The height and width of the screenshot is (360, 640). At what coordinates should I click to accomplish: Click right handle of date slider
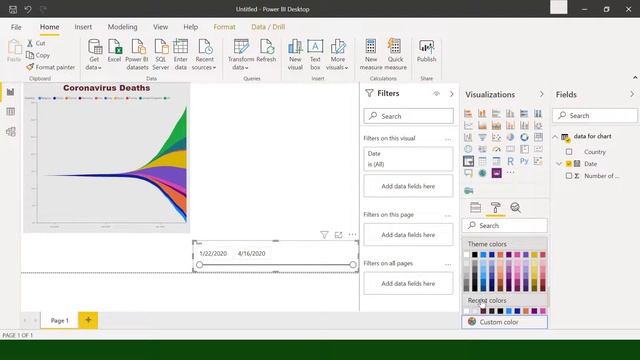click(353, 265)
